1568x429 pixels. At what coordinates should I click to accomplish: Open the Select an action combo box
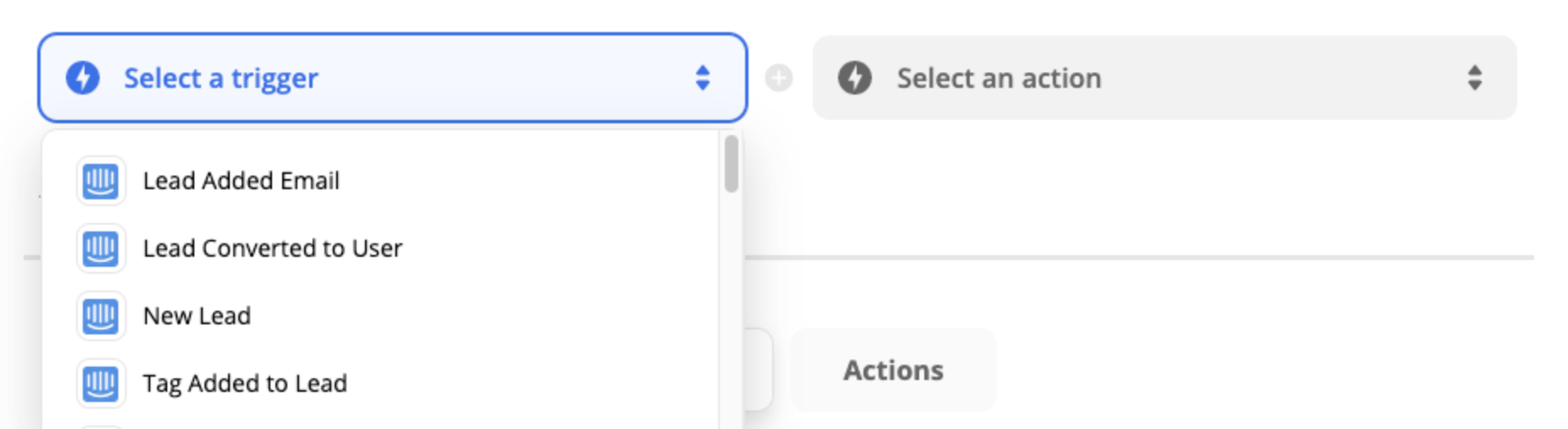(1164, 78)
